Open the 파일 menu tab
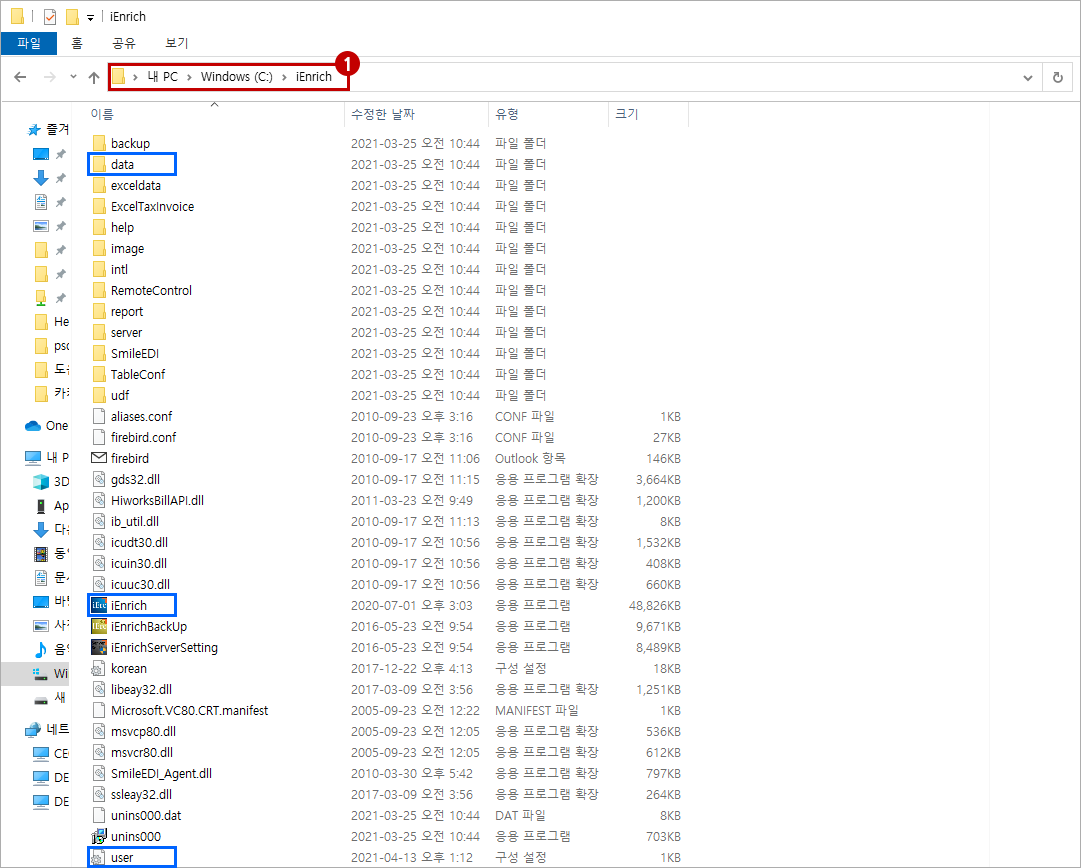 coord(29,43)
